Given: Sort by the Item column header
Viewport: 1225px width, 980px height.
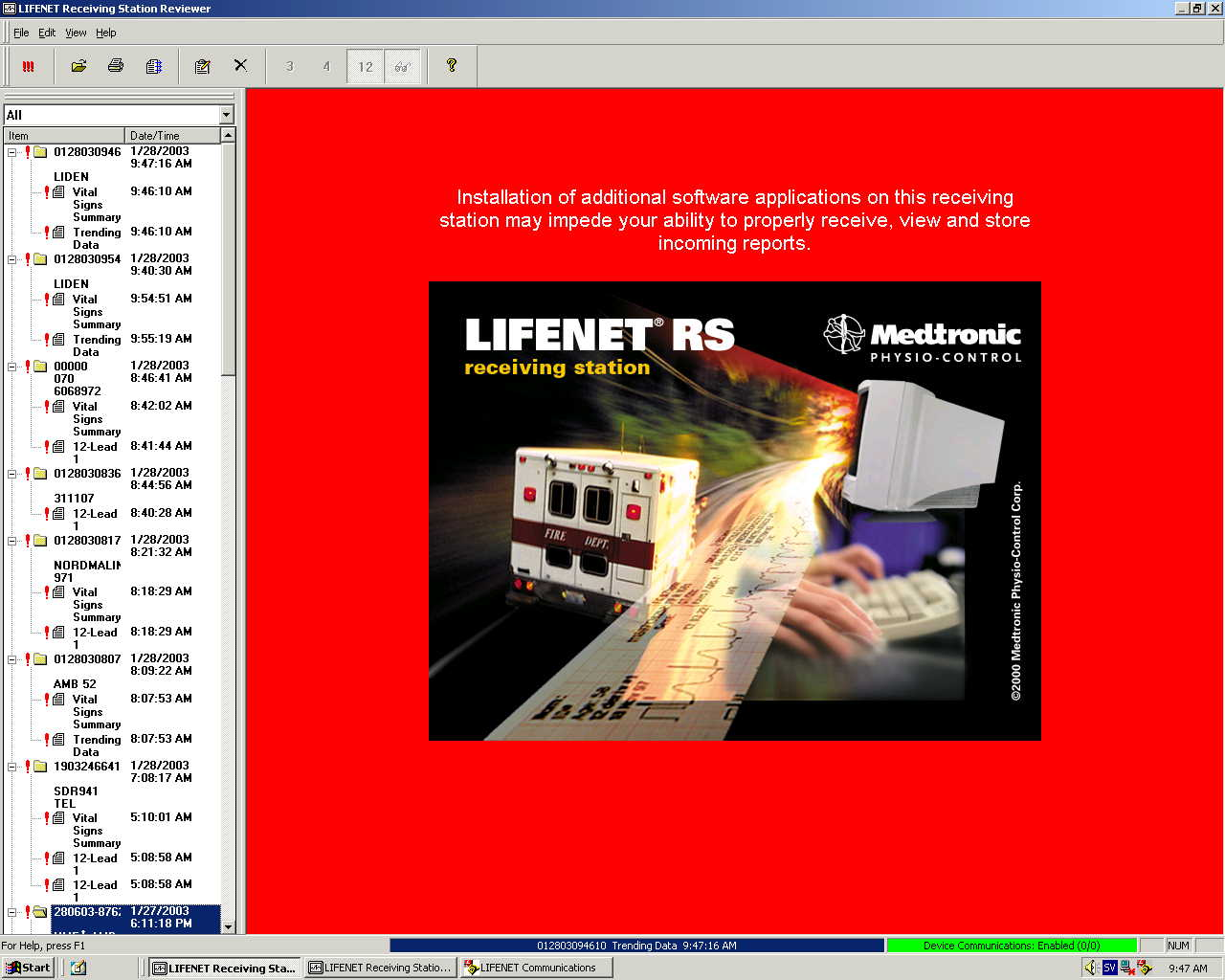Looking at the screenshot, I should coord(64,136).
